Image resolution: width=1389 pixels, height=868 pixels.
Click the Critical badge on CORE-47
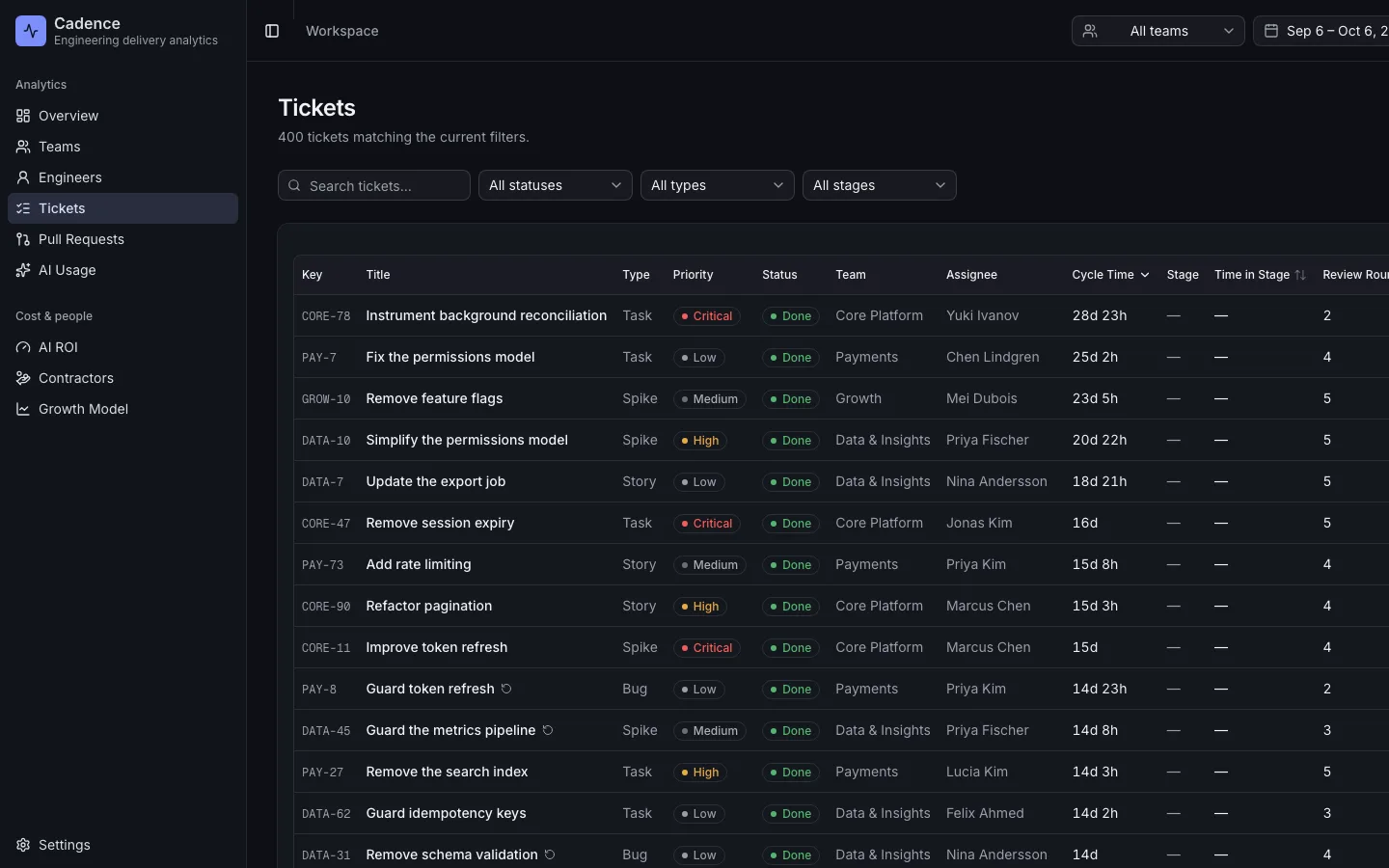[x=706, y=524]
